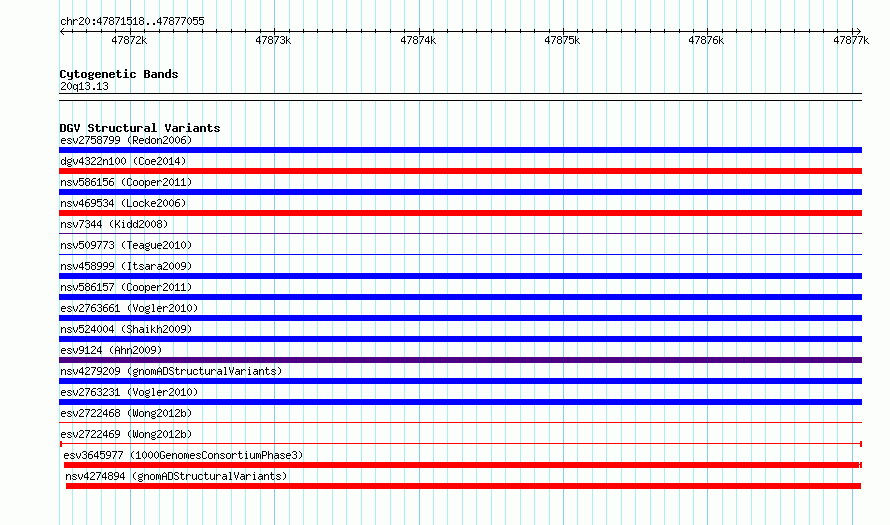
Task: Click the 47873k ruler label
Action: (x=273, y=40)
